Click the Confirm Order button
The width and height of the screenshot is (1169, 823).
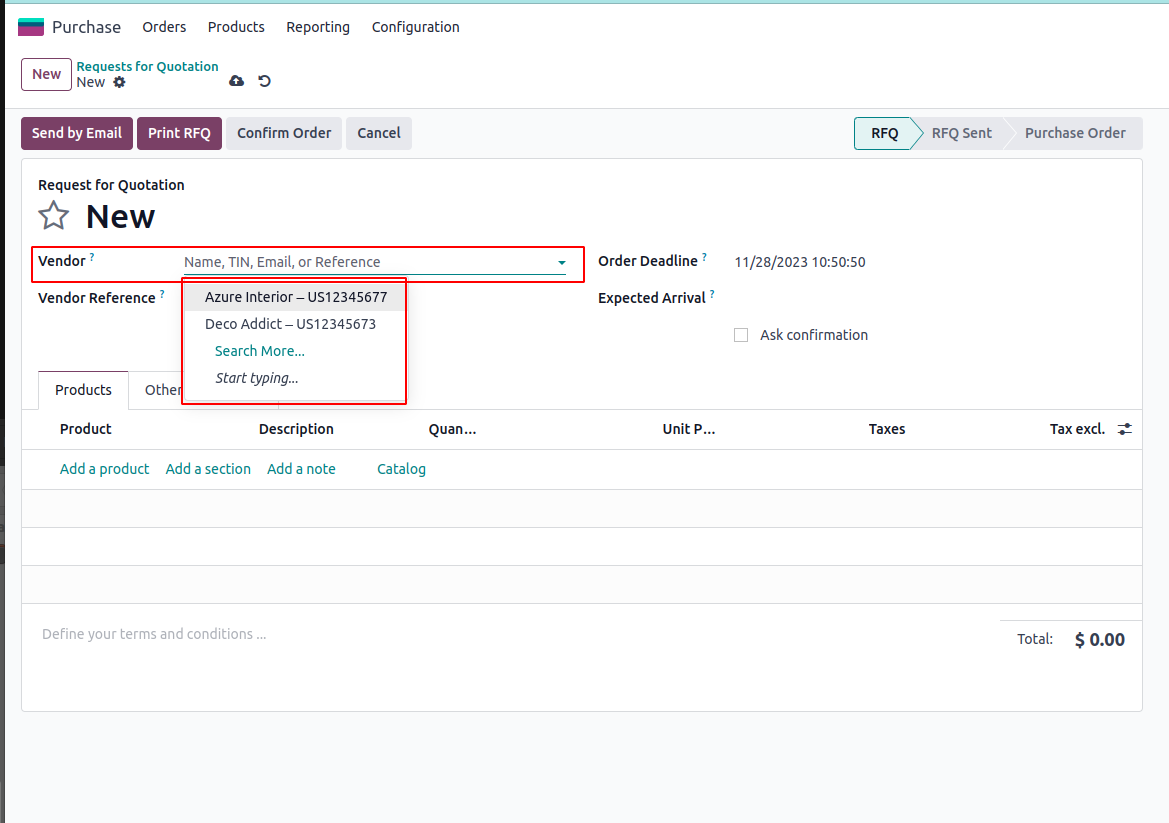point(284,133)
